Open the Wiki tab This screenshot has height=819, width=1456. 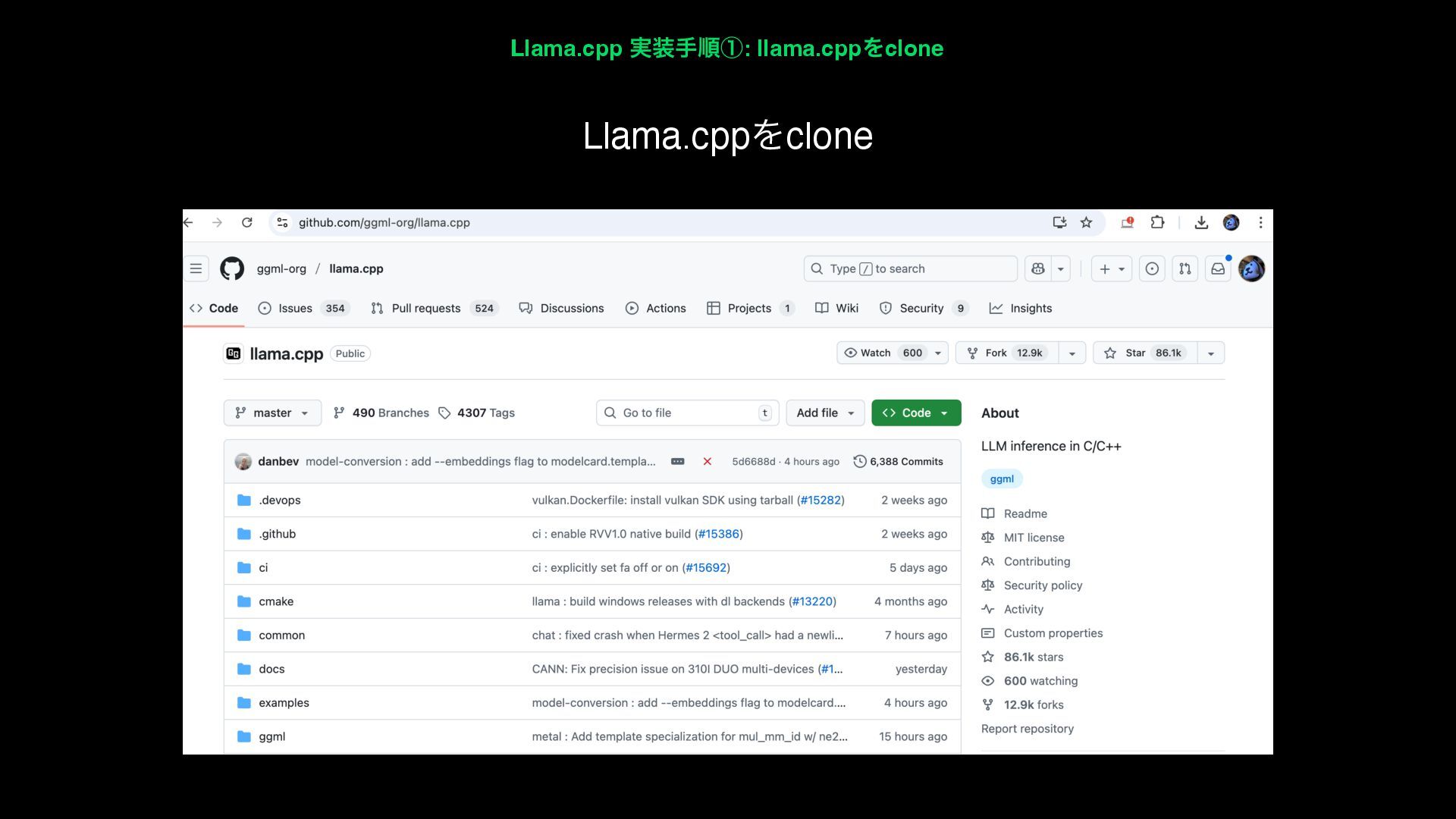(836, 308)
